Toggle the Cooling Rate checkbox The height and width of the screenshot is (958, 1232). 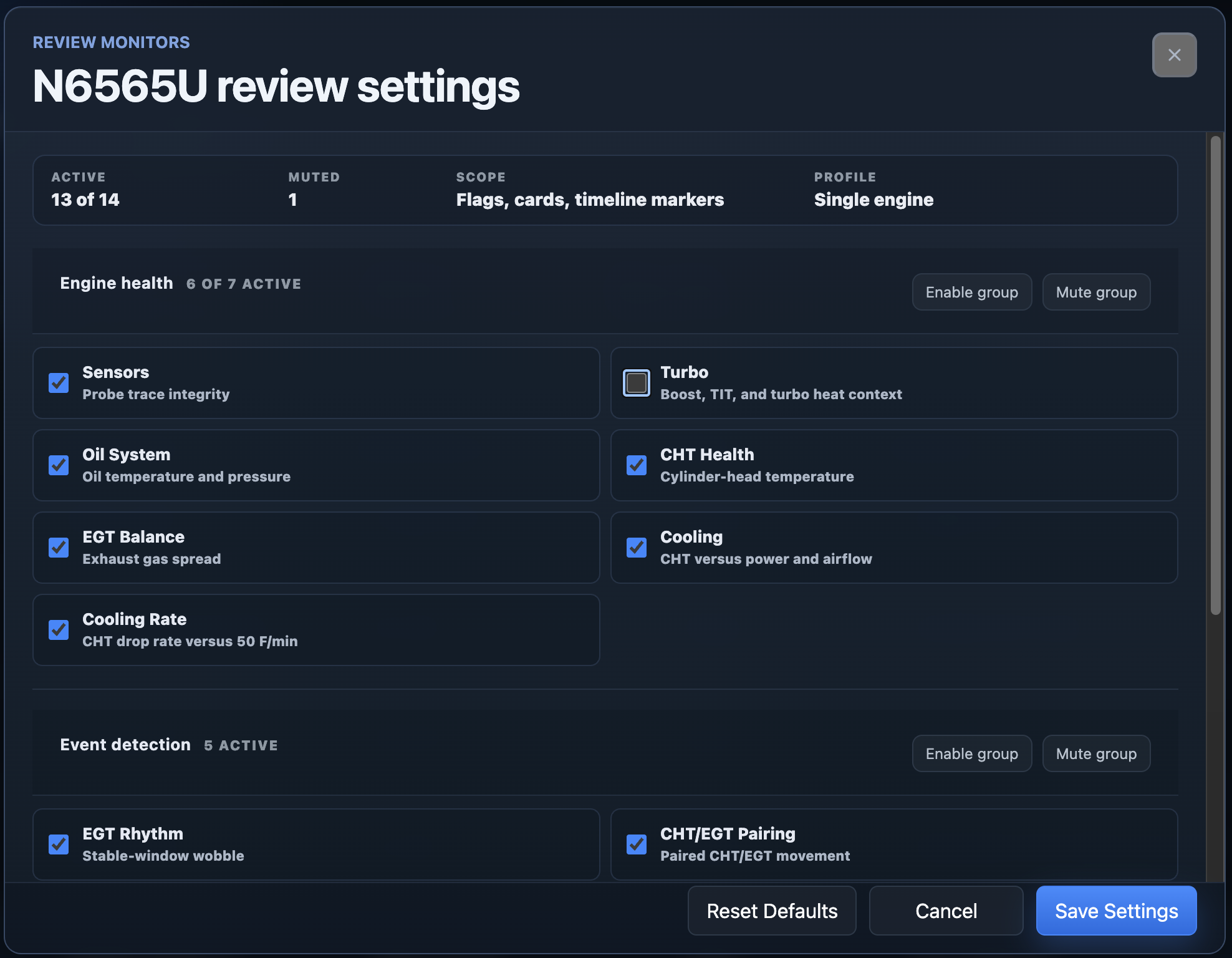pyautogui.click(x=59, y=630)
